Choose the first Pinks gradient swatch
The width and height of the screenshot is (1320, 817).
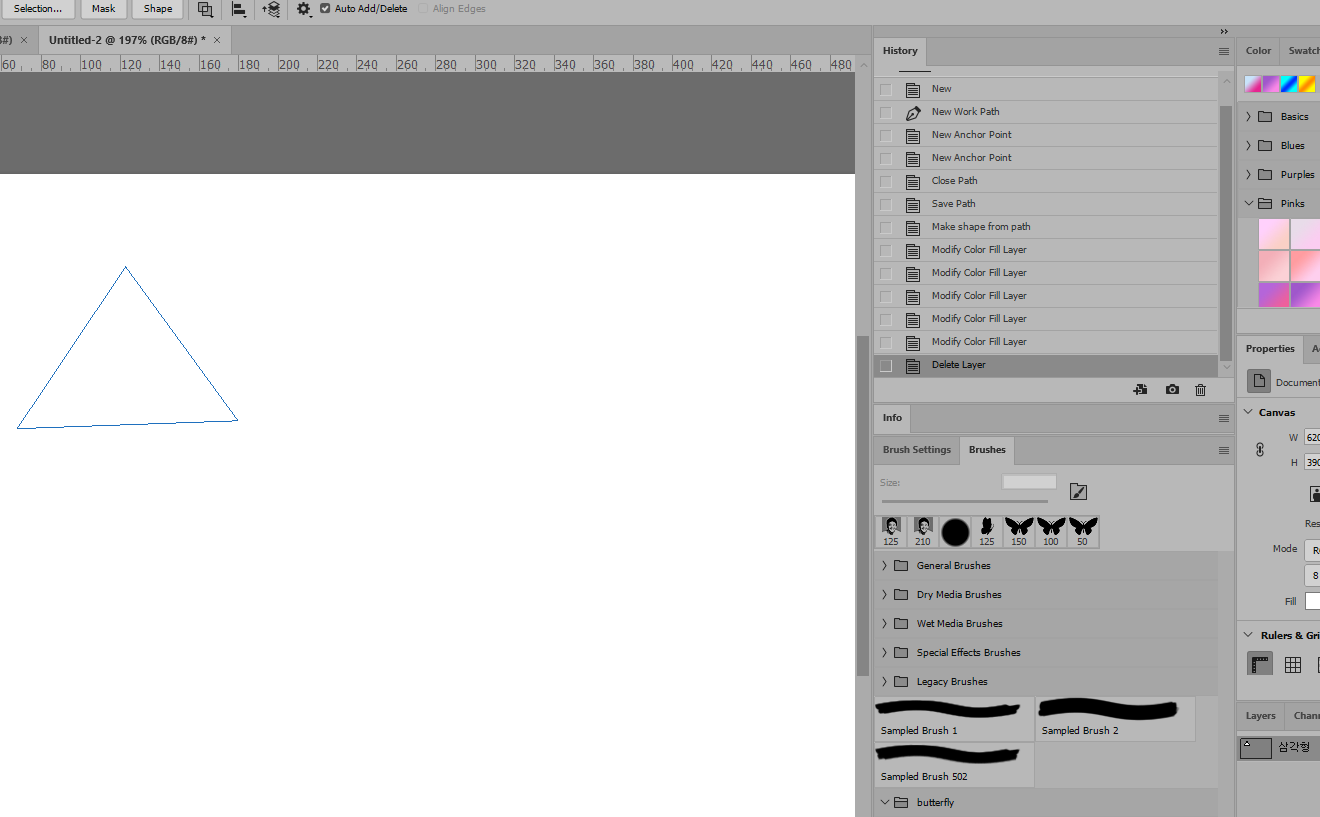tap(1274, 234)
